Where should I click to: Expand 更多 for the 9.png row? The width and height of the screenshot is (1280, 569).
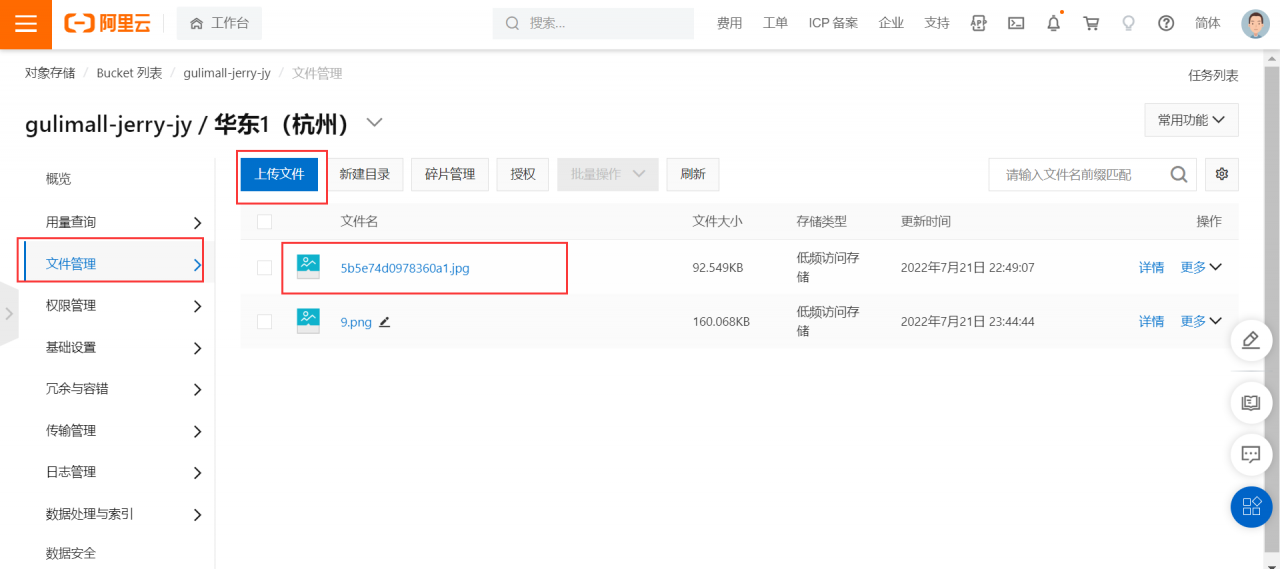[x=1201, y=321]
